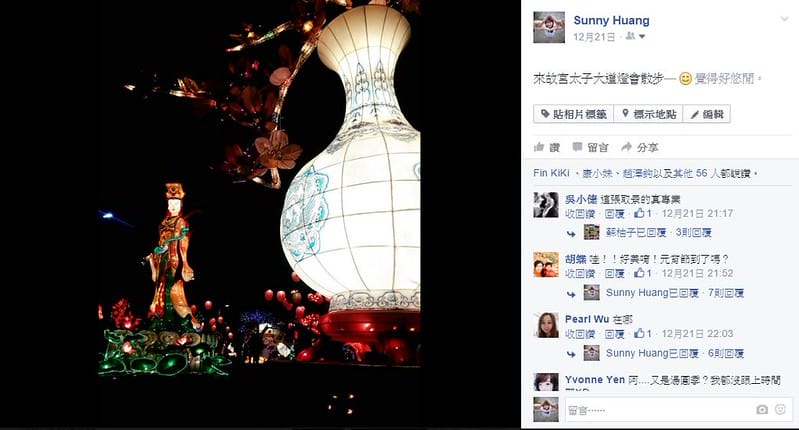Expand the 3則回覆 replies under 吳小倩's comment
Screen dimensions: 799x430
pos(693,233)
